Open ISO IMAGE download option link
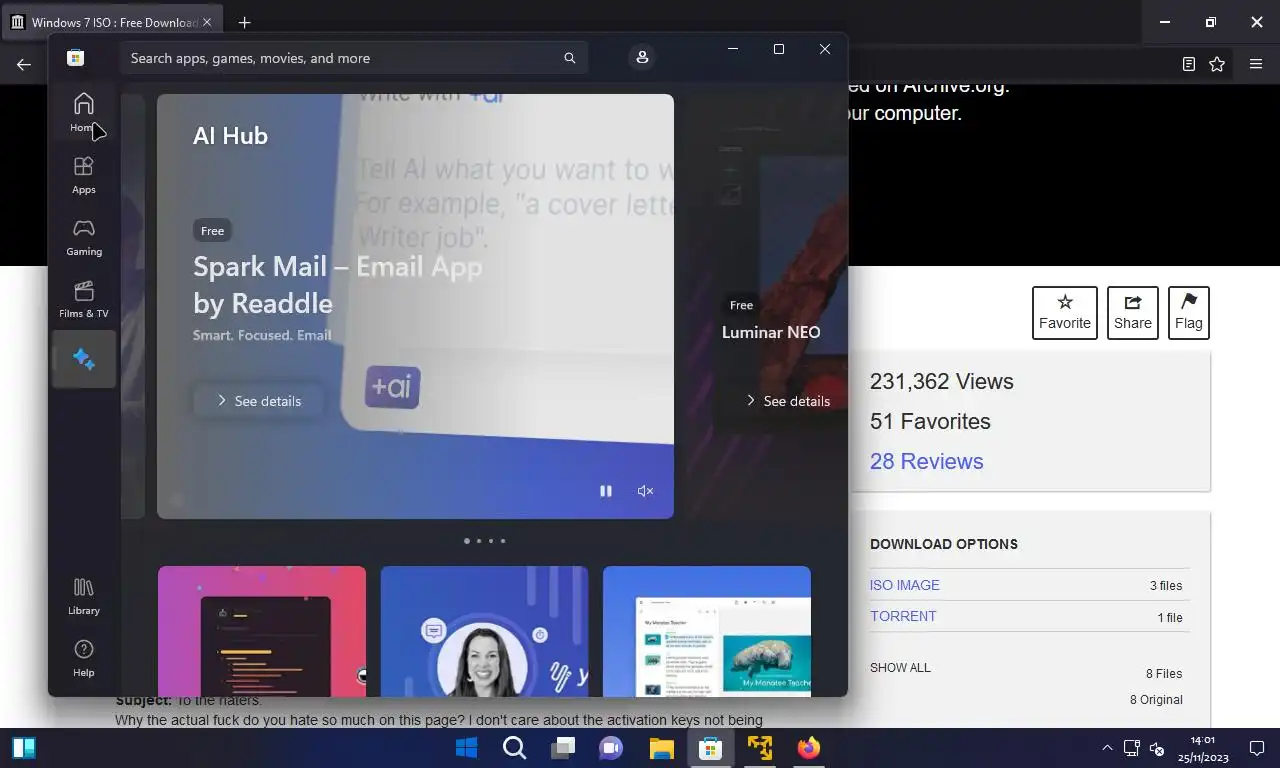The image size is (1280, 768). point(905,585)
